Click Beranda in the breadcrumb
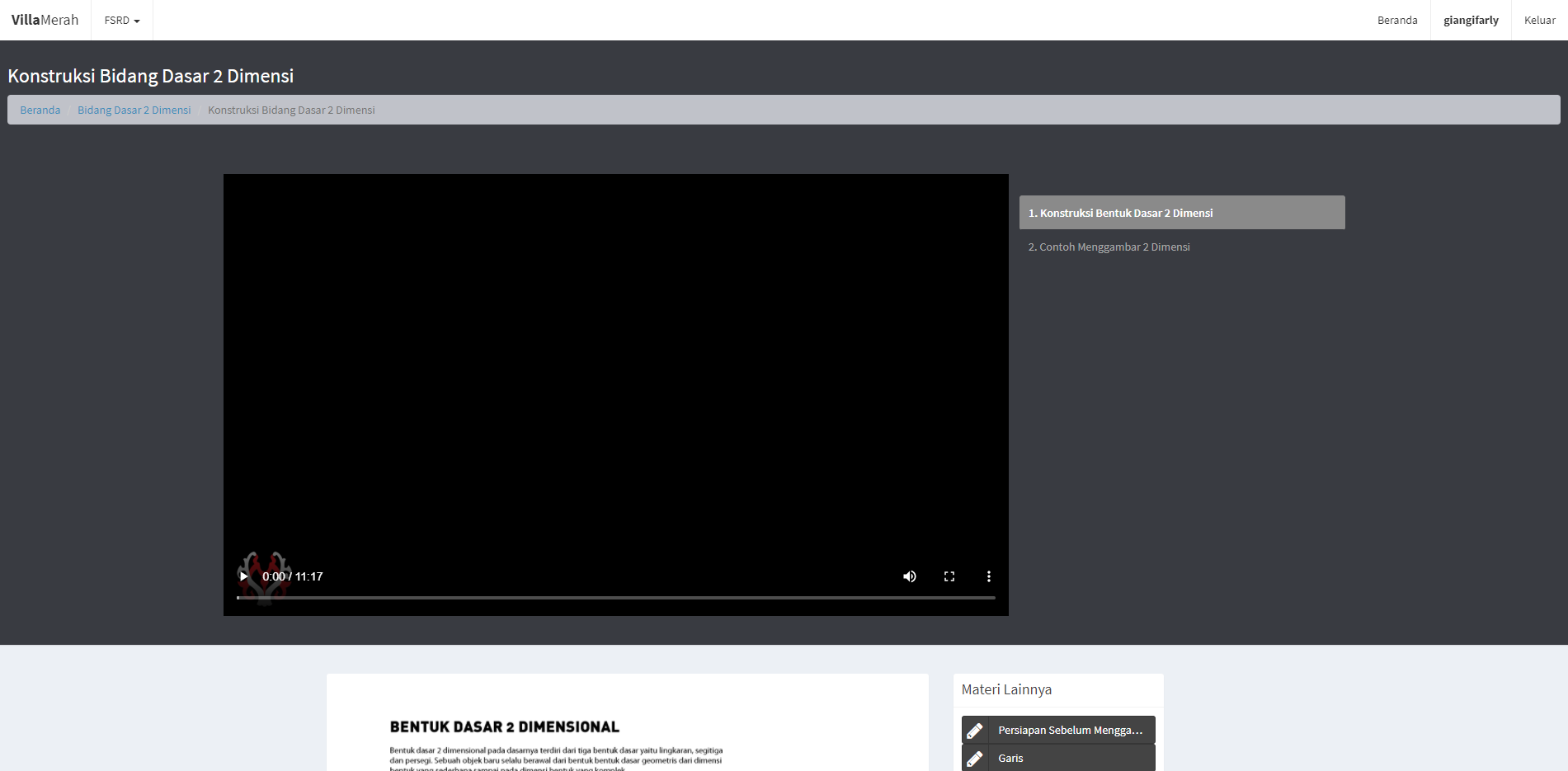 [40, 110]
